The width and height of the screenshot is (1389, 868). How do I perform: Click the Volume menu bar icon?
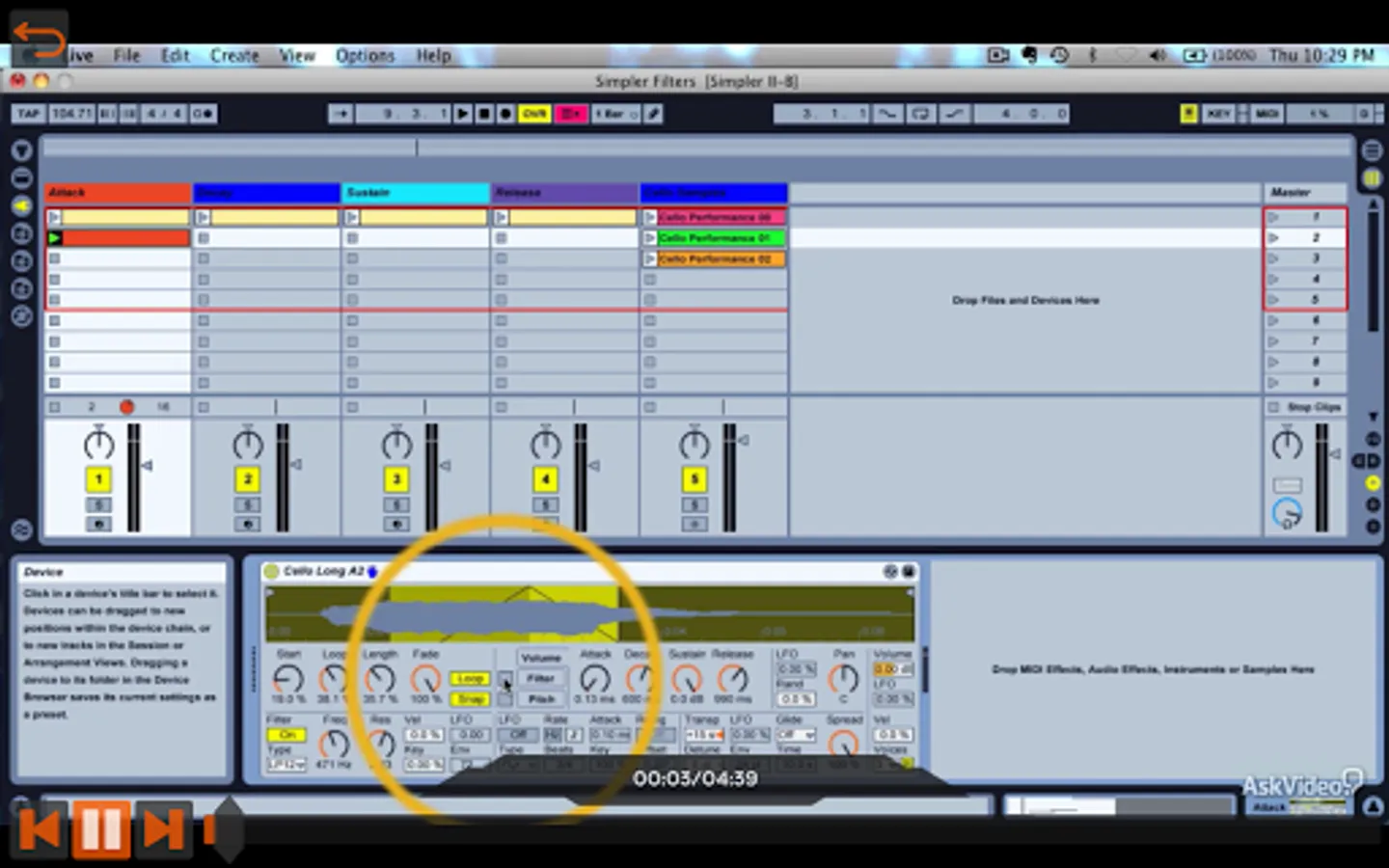pos(1157,56)
